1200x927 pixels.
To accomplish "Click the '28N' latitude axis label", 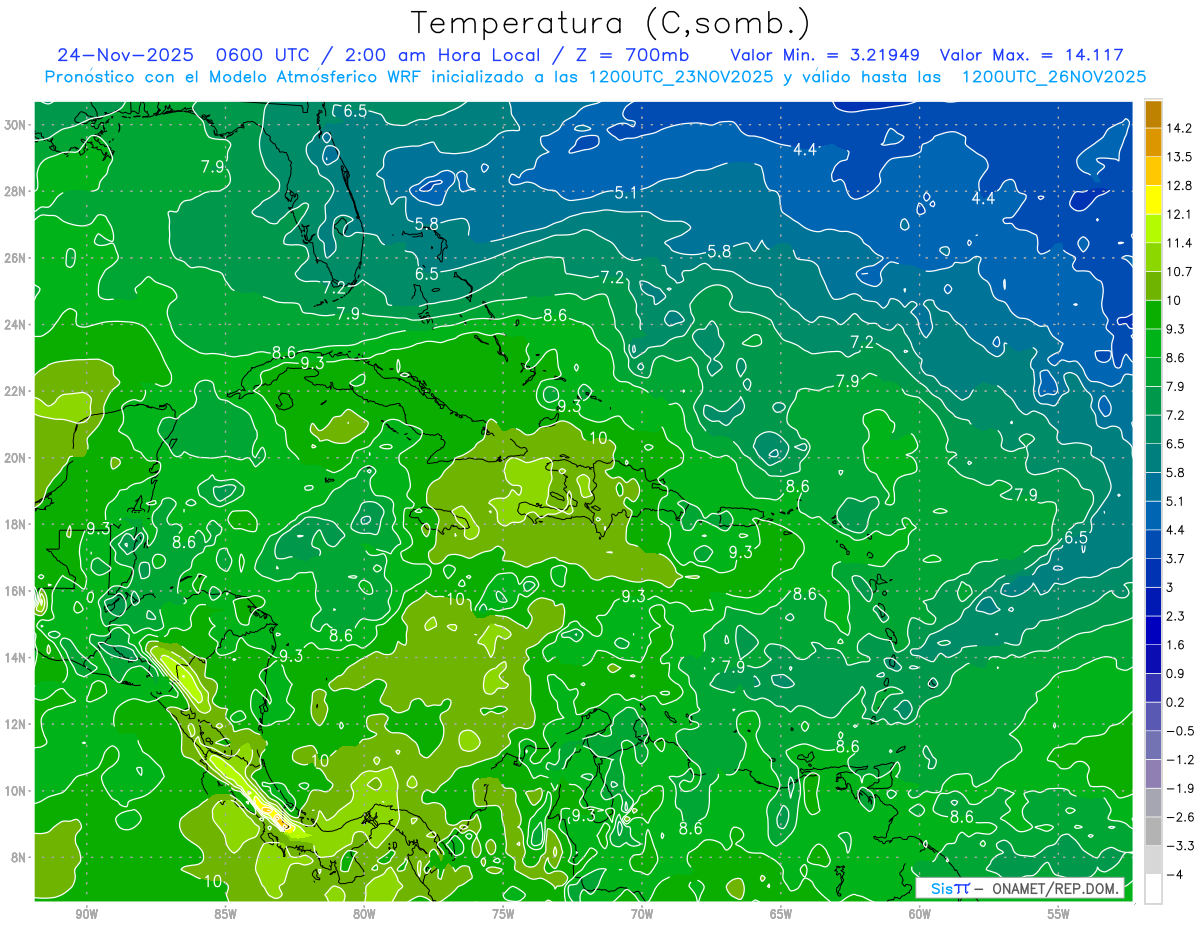I will [15, 191].
